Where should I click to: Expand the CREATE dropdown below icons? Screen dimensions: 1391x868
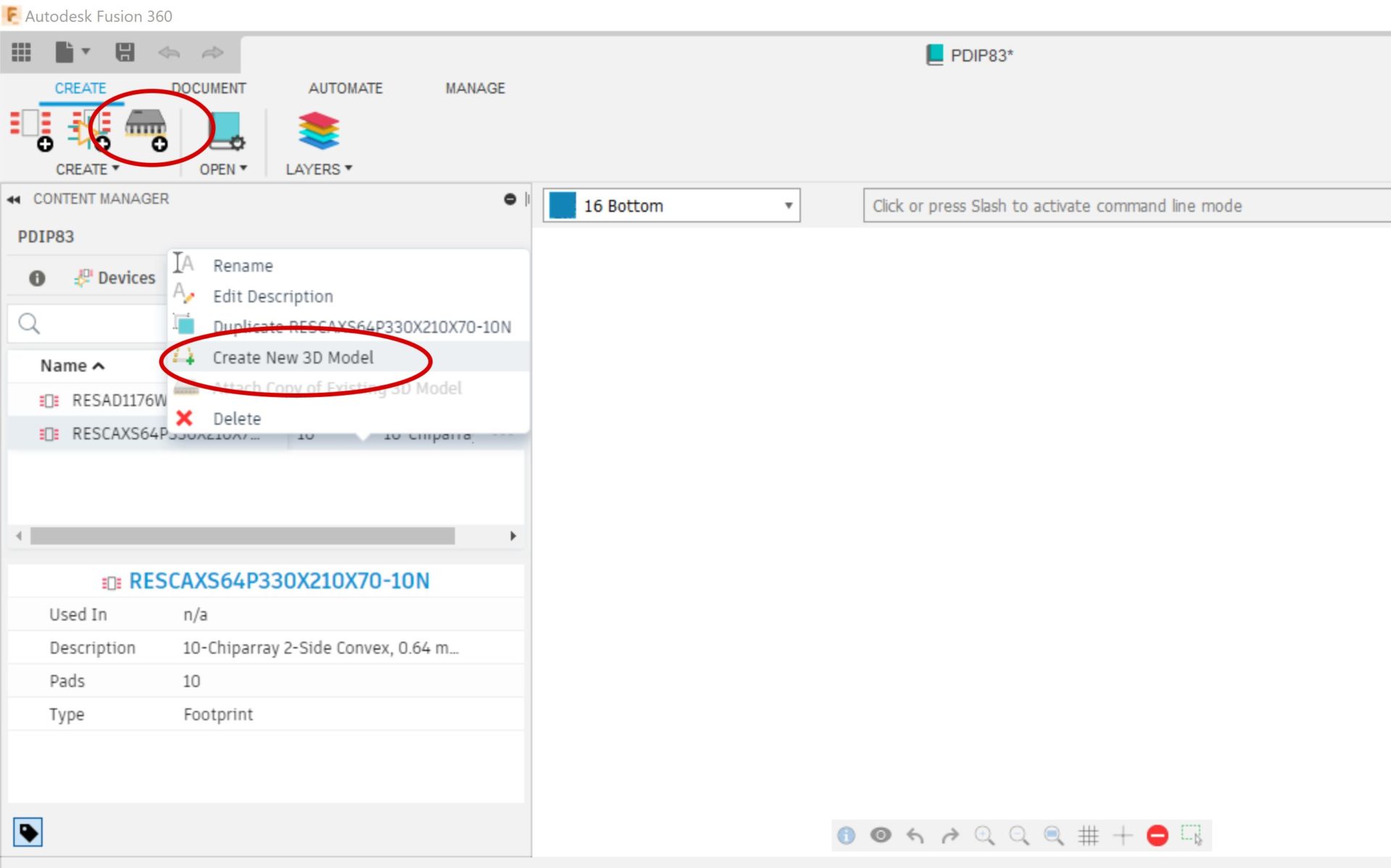(87, 169)
